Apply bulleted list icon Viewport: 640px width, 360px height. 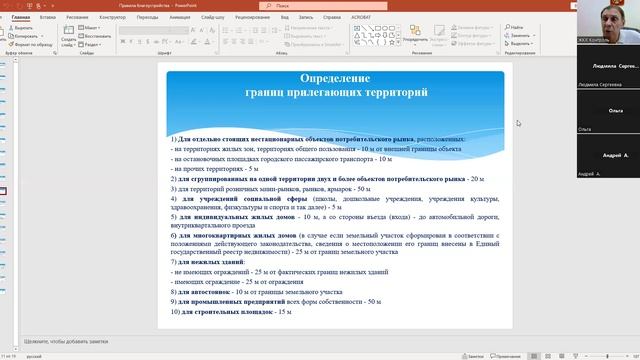pos(225,30)
